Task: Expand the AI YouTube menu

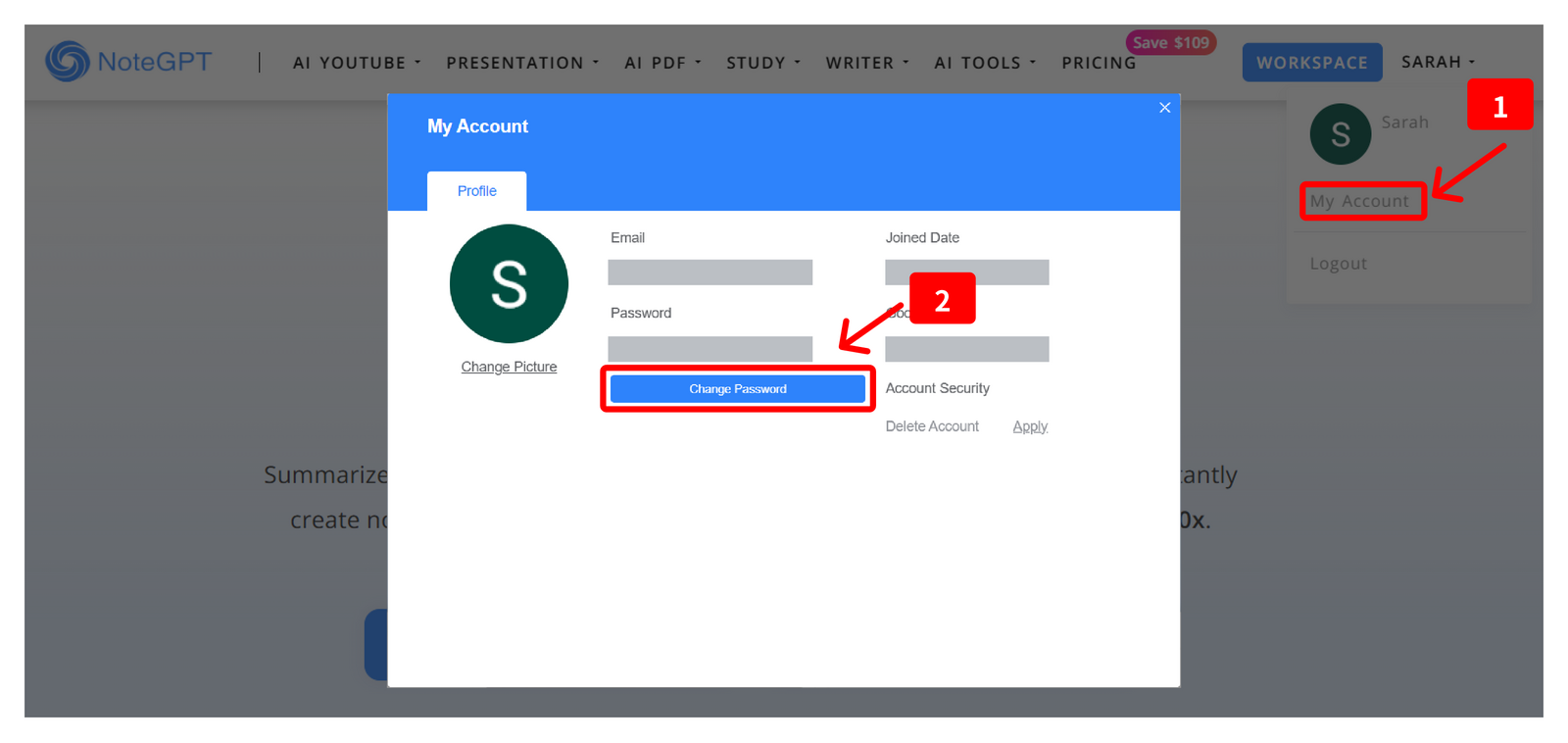Action: pos(357,63)
